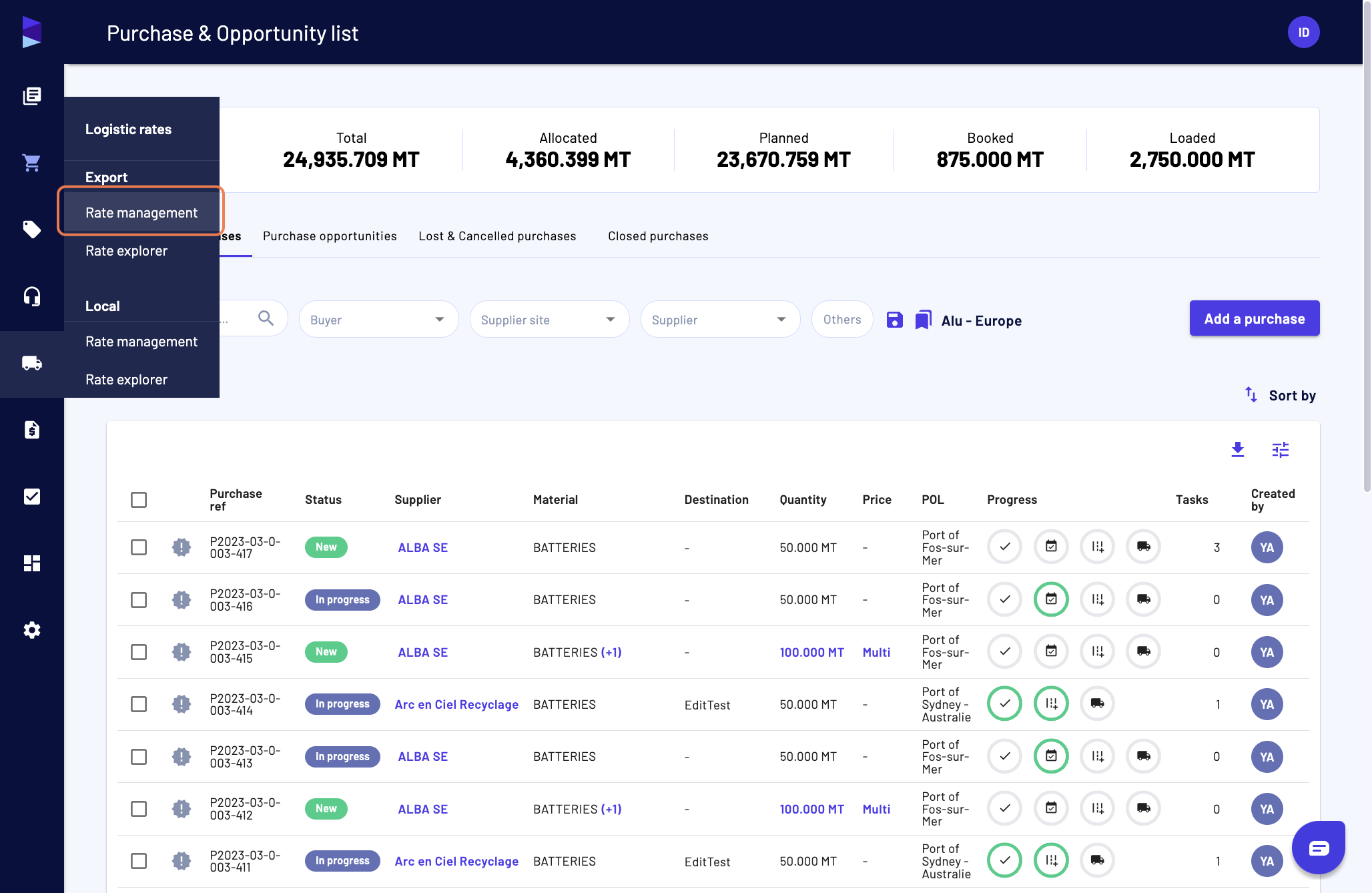The width and height of the screenshot is (1372, 893).
Task: Click the search magnifier icon
Action: coord(266,318)
